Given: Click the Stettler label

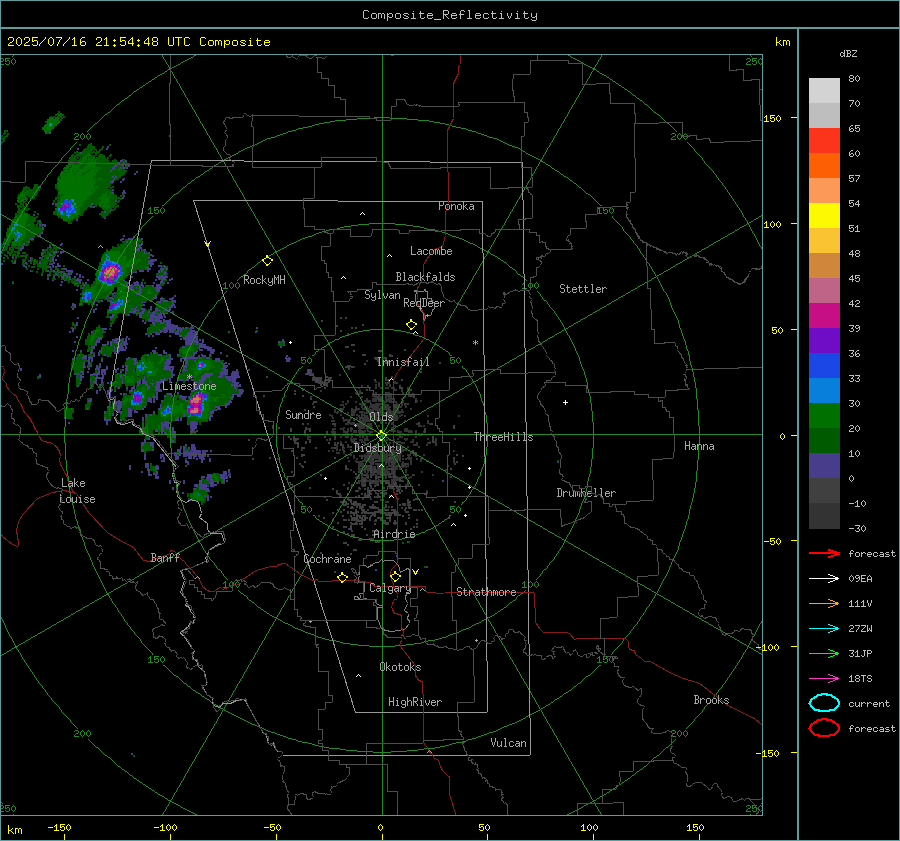Looking at the screenshot, I should (x=583, y=289).
